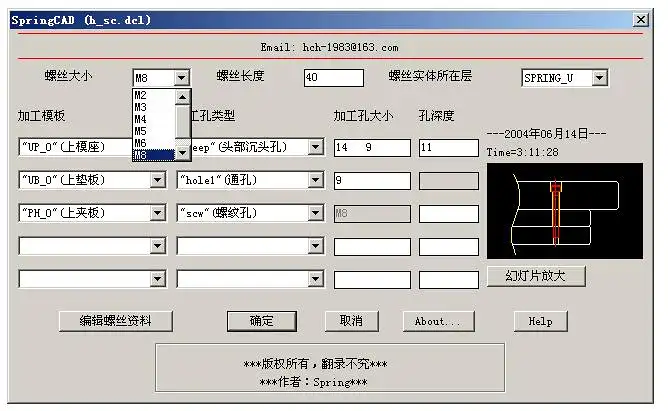Screen dimensions: 668x411
Task: Select M3 in the screw size list
Action: tap(154, 107)
